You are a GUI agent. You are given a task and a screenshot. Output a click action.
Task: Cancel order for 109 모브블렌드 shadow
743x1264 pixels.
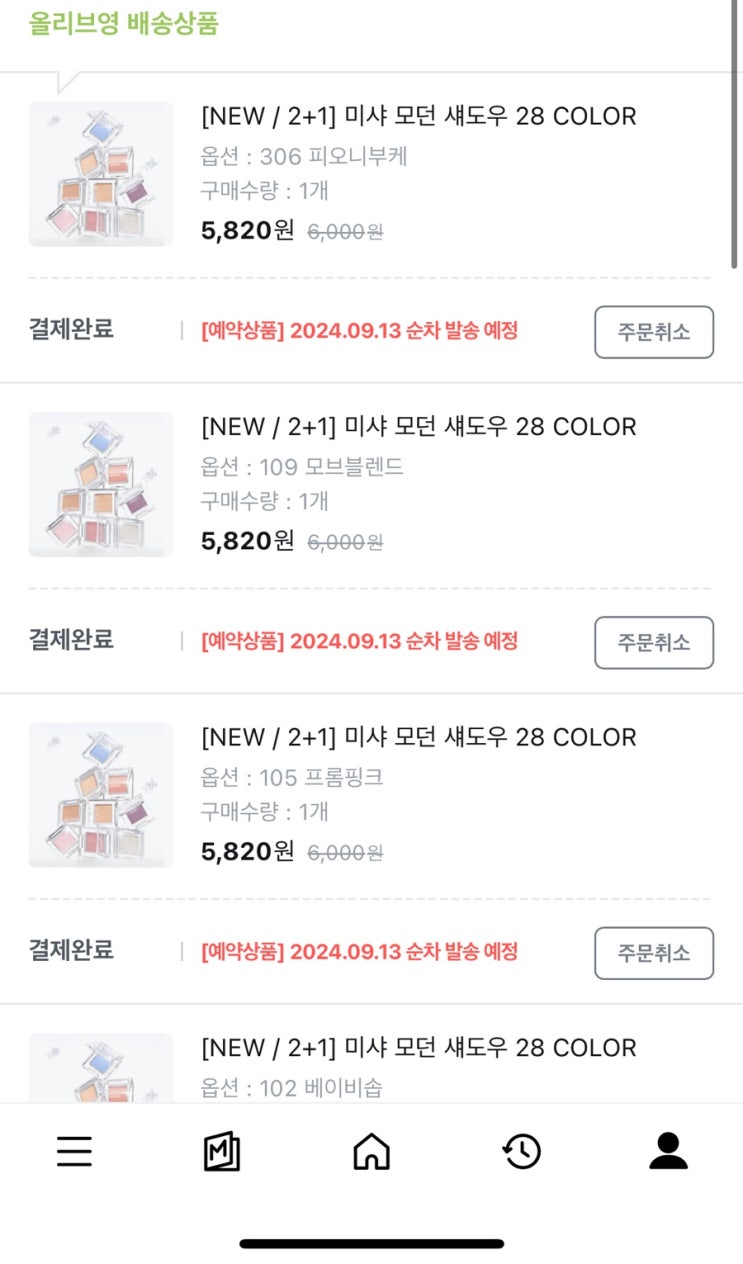654,642
